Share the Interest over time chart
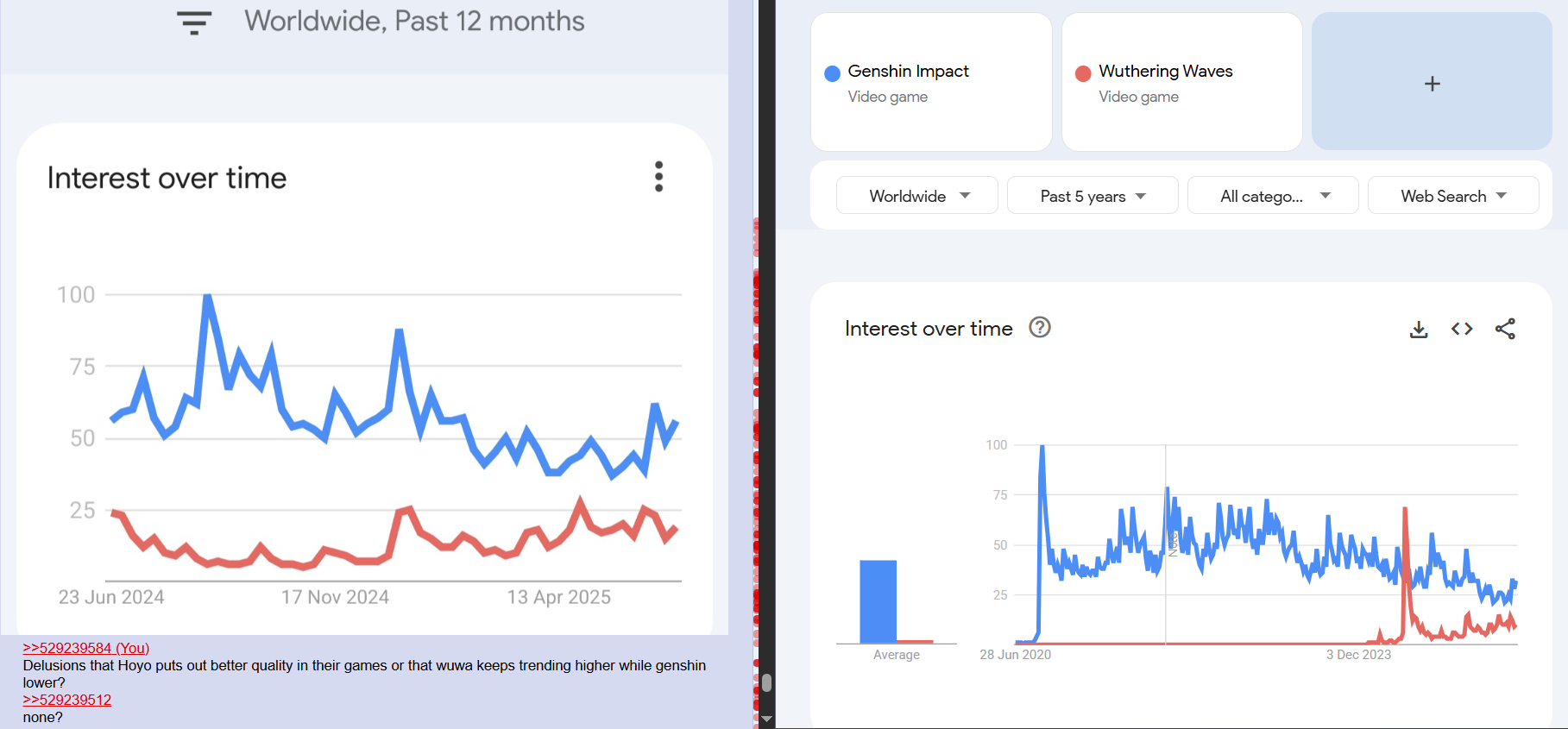1568x729 pixels. (1505, 329)
